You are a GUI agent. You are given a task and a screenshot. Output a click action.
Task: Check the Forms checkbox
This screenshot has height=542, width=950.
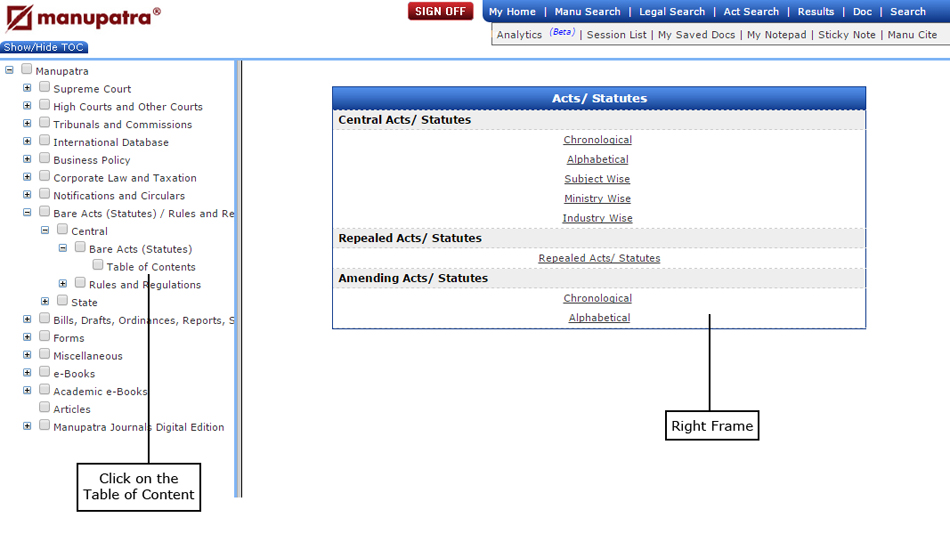coord(44,336)
